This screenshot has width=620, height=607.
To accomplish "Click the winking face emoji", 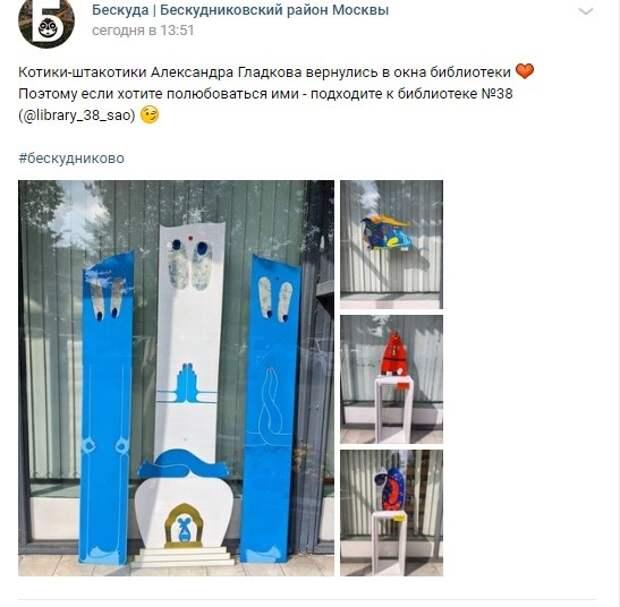I will coord(150,115).
